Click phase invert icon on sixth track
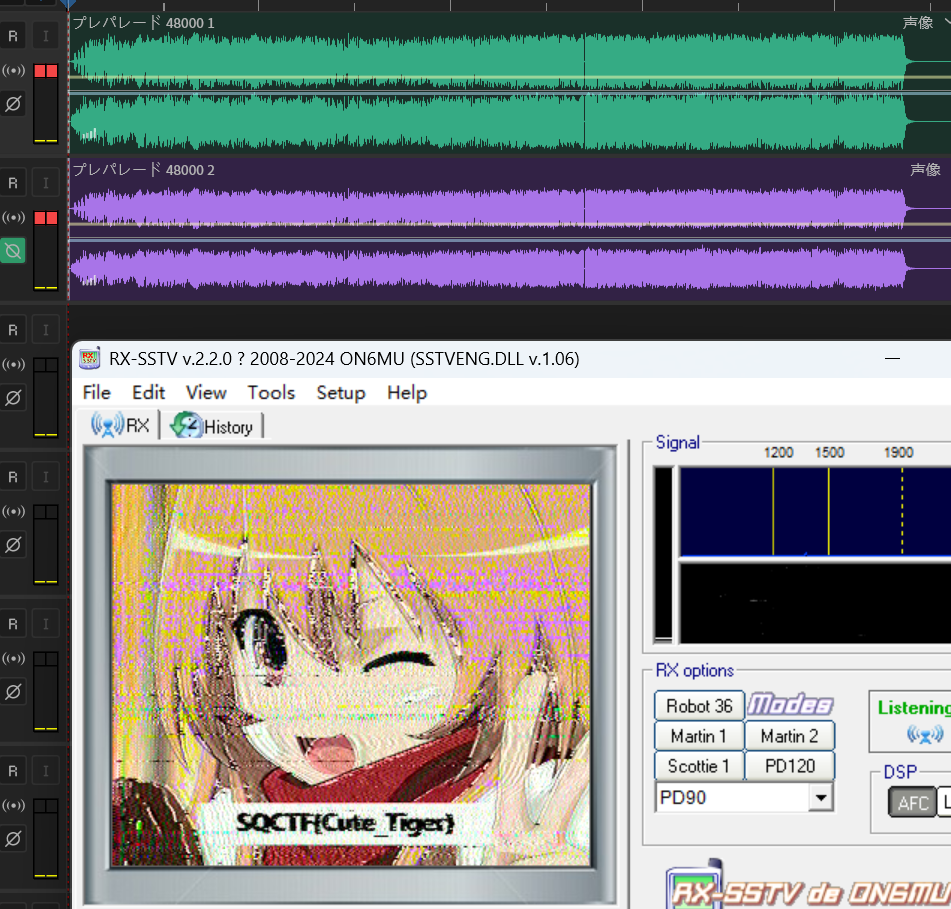 coord(13,839)
